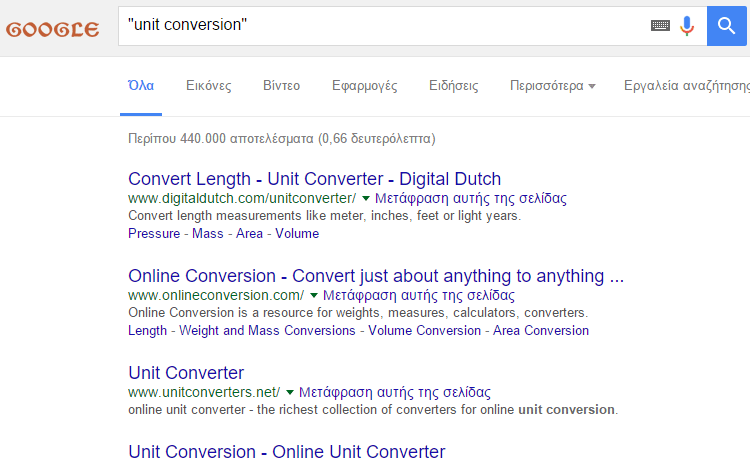Click the snippet "Online Conversion is a resource for weights"
750x459 pixels.
pyautogui.click(x=358, y=313)
